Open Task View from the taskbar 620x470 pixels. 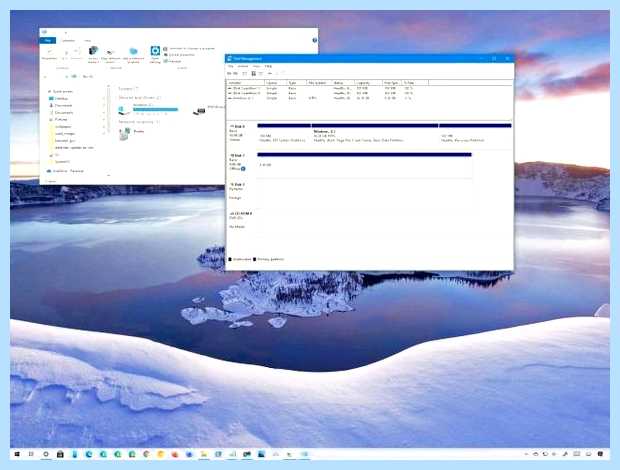(31, 454)
